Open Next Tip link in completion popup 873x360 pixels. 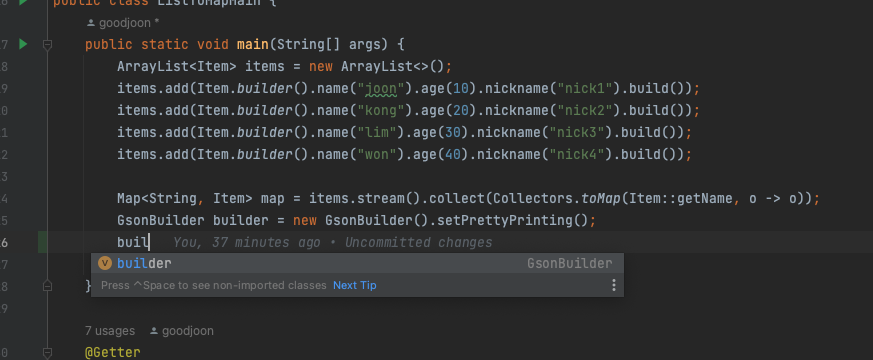click(x=355, y=285)
